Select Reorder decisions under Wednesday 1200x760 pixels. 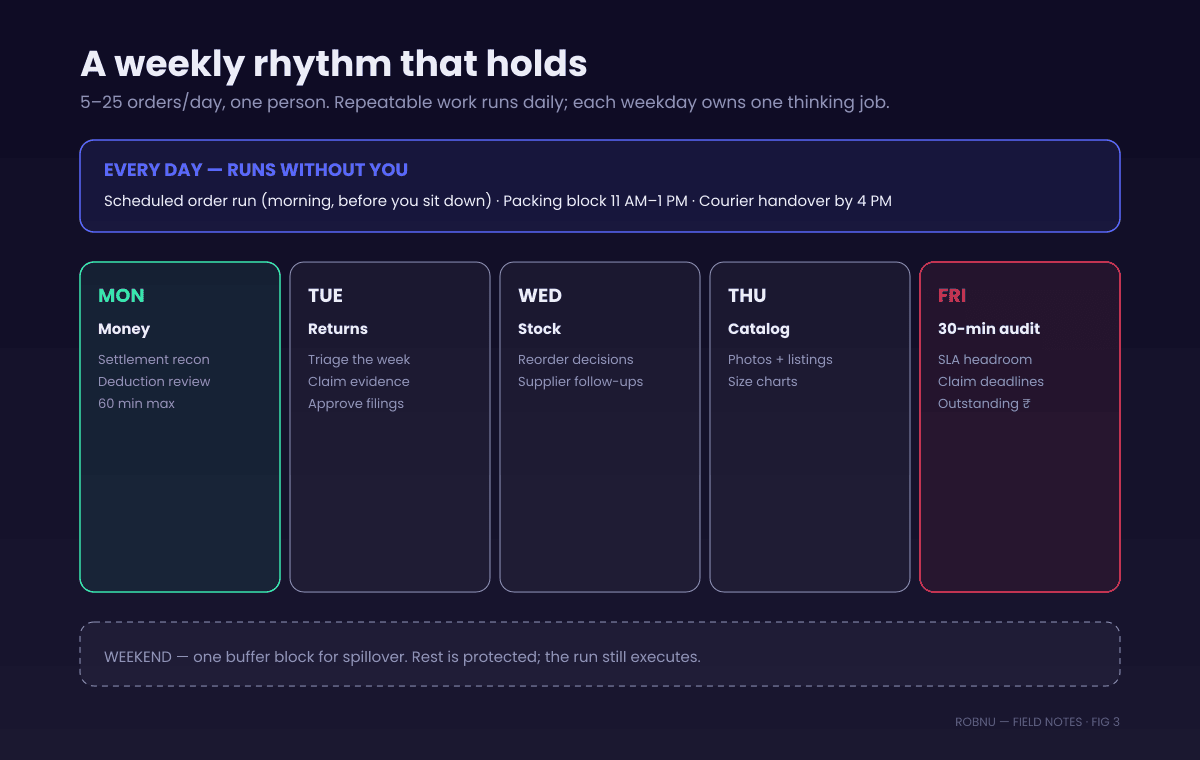click(576, 360)
